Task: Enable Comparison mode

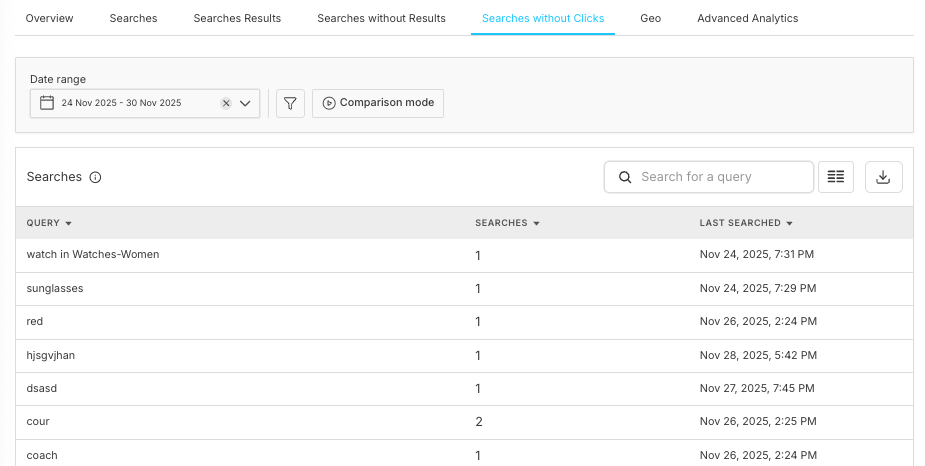Action: click(x=378, y=103)
